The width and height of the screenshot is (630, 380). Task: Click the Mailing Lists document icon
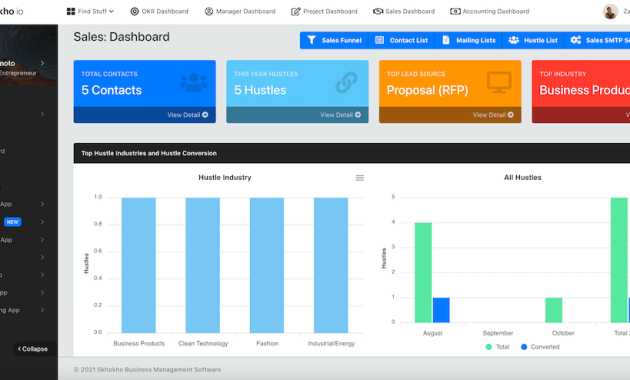446,40
